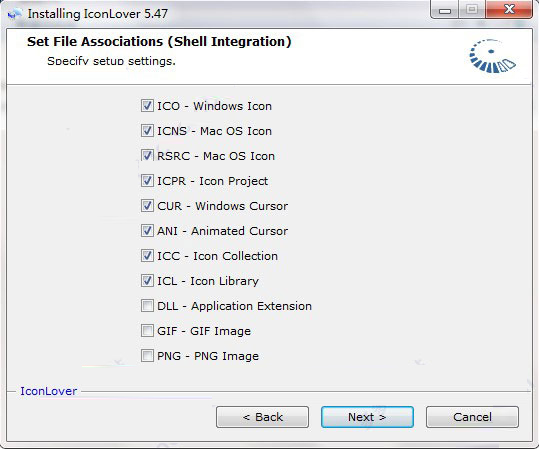Enable PNG - PNG Image association

(147, 356)
